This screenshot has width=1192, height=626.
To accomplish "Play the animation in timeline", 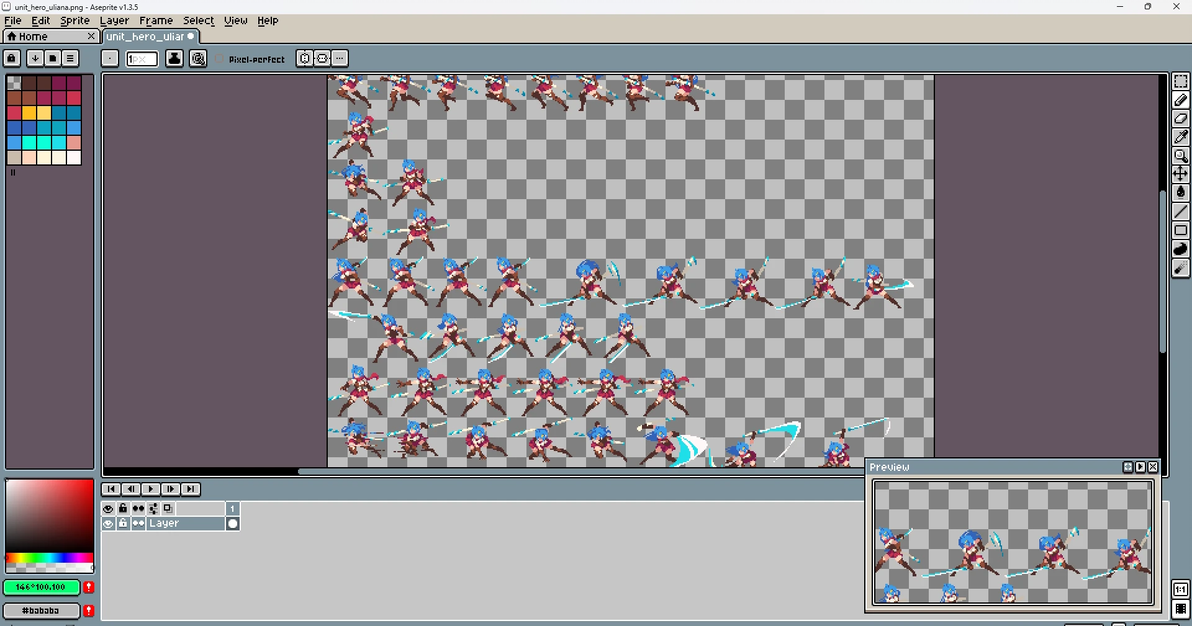I will coord(151,489).
